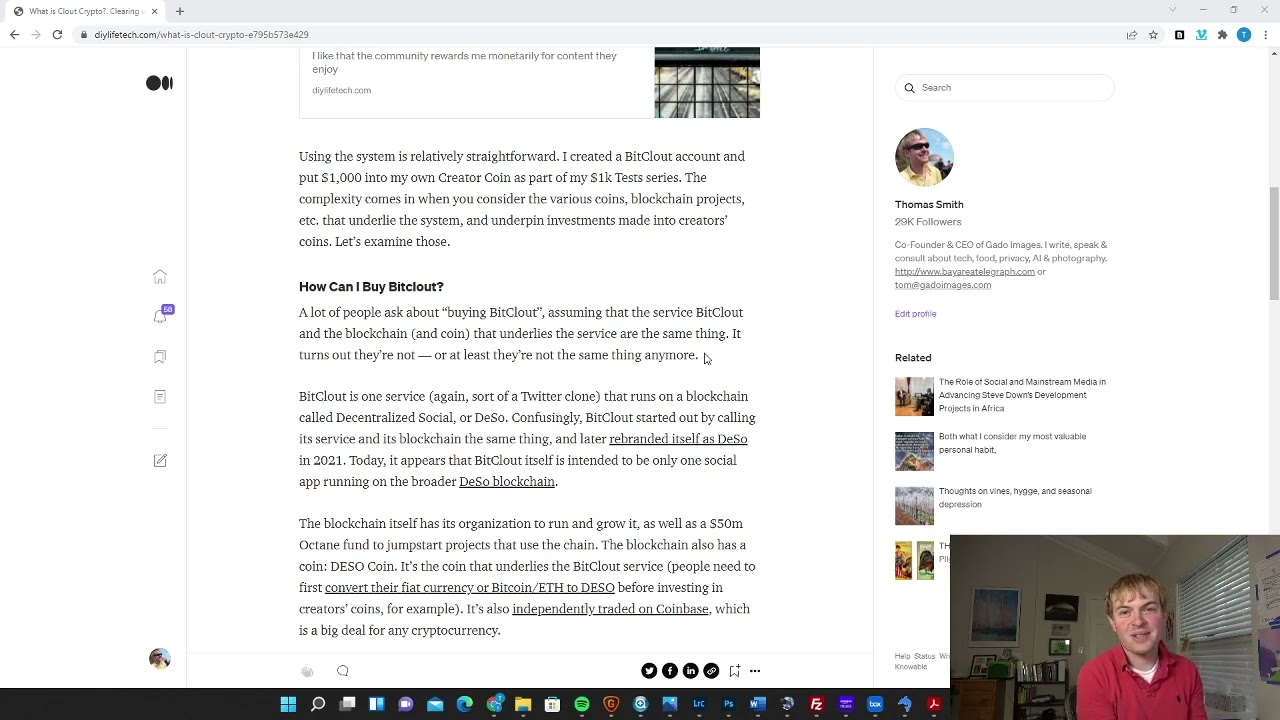Copy the article link icon
Screen dimensions: 1280x720
tap(711, 671)
